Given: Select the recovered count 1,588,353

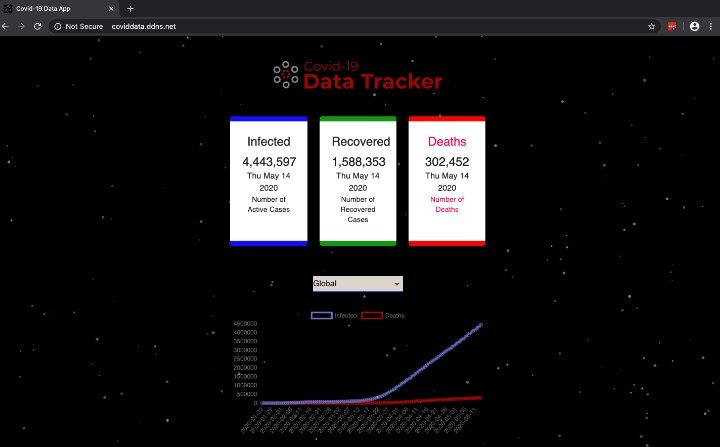Looking at the screenshot, I should click(359, 162).
